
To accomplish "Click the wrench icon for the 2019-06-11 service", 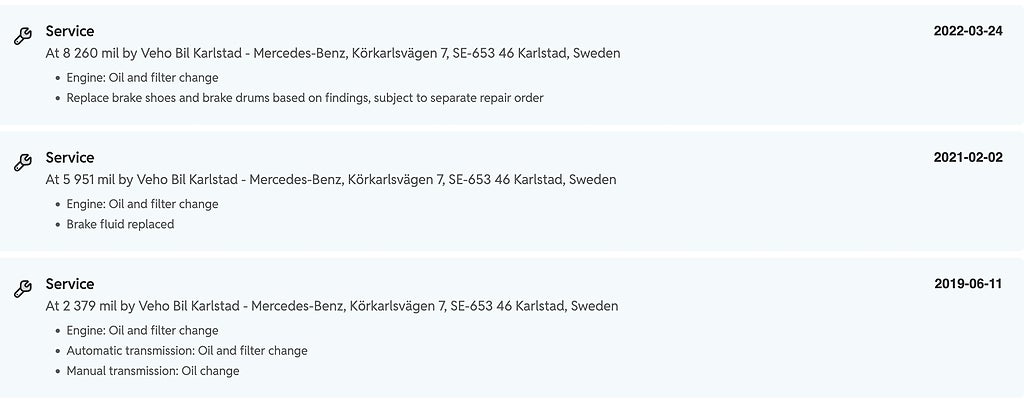I will (23, 289).
